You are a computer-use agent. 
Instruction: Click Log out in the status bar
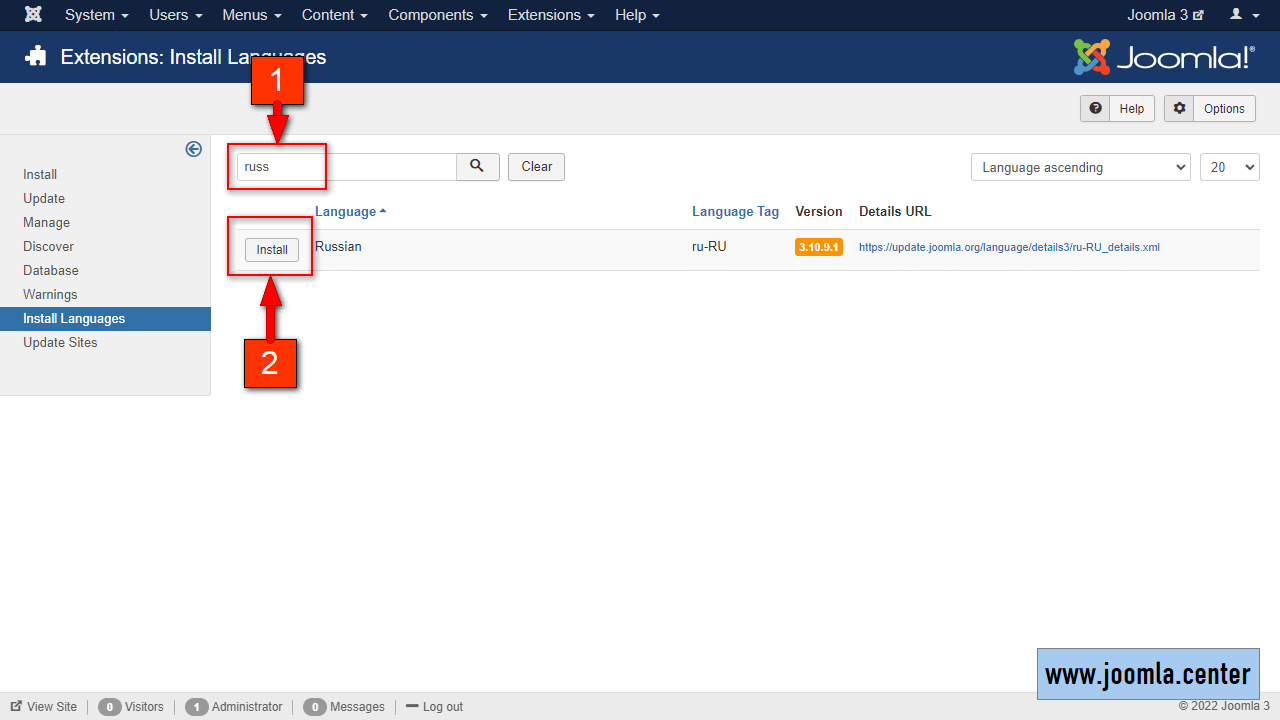coord(435,707)
